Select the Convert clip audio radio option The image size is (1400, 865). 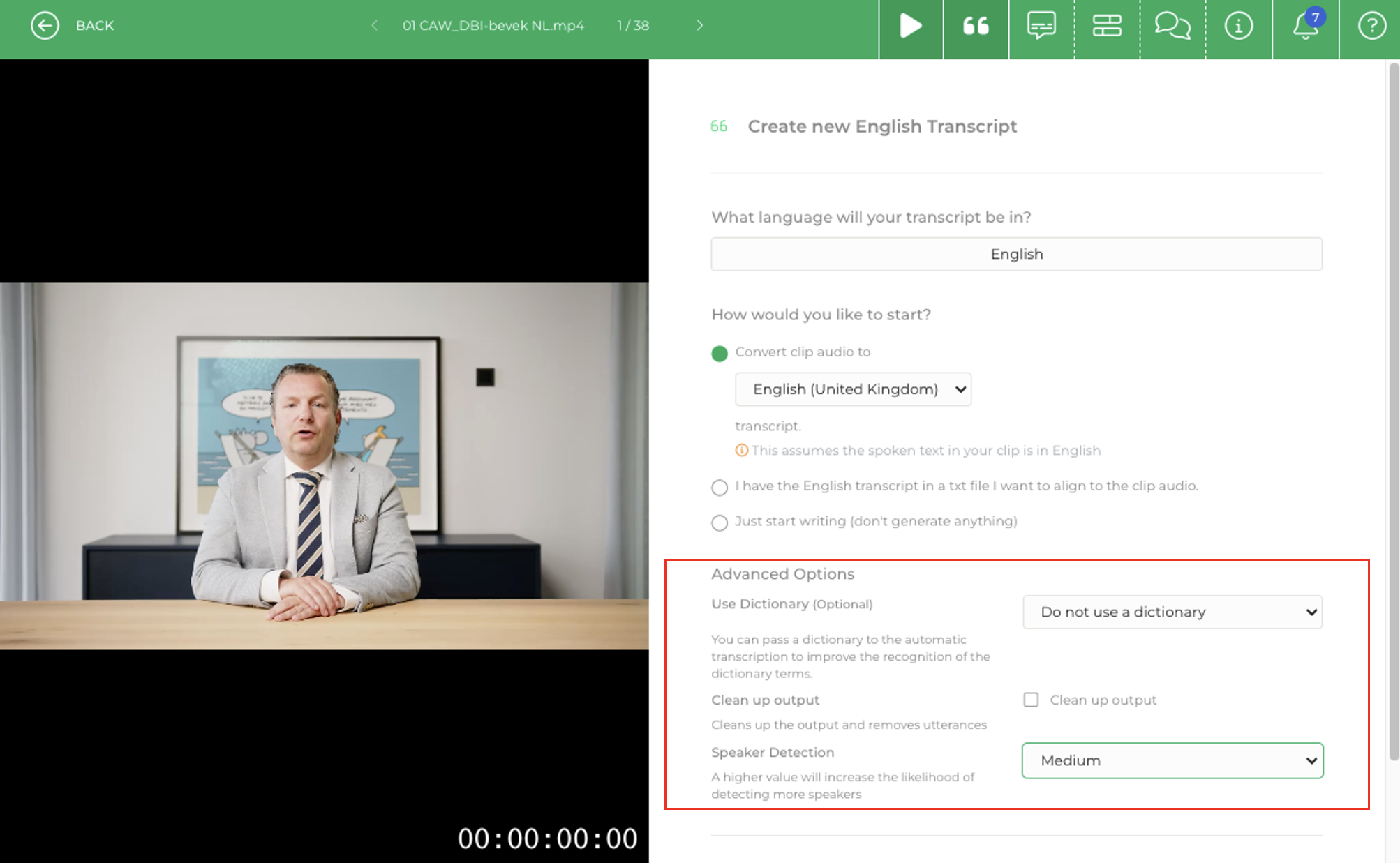click(720, 353)
